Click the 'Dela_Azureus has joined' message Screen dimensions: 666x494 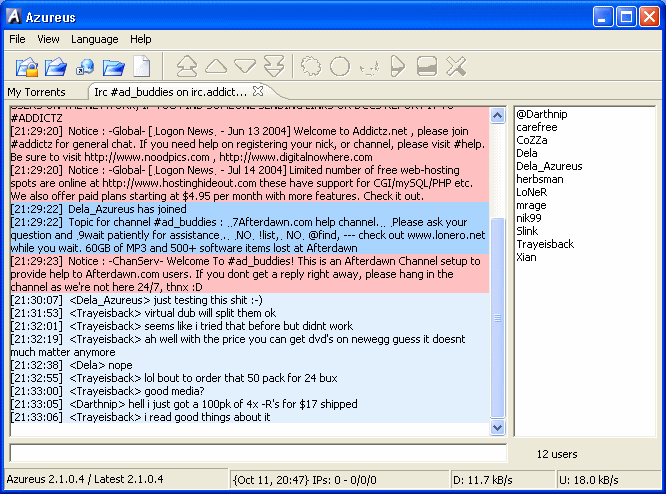[x=127, y=209]
